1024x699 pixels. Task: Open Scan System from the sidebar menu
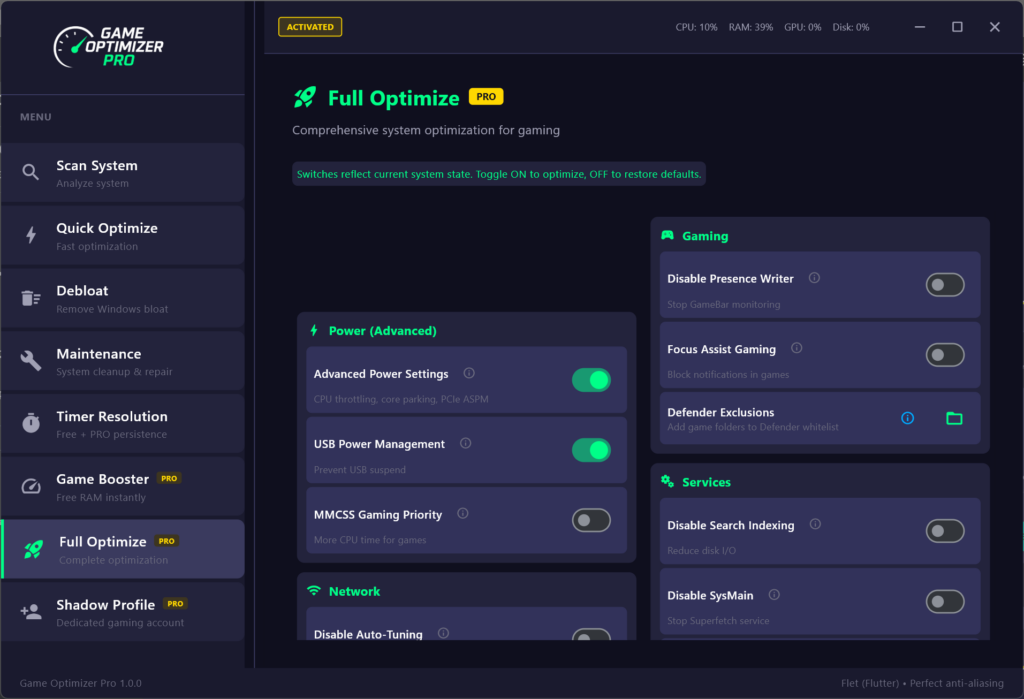123,173
